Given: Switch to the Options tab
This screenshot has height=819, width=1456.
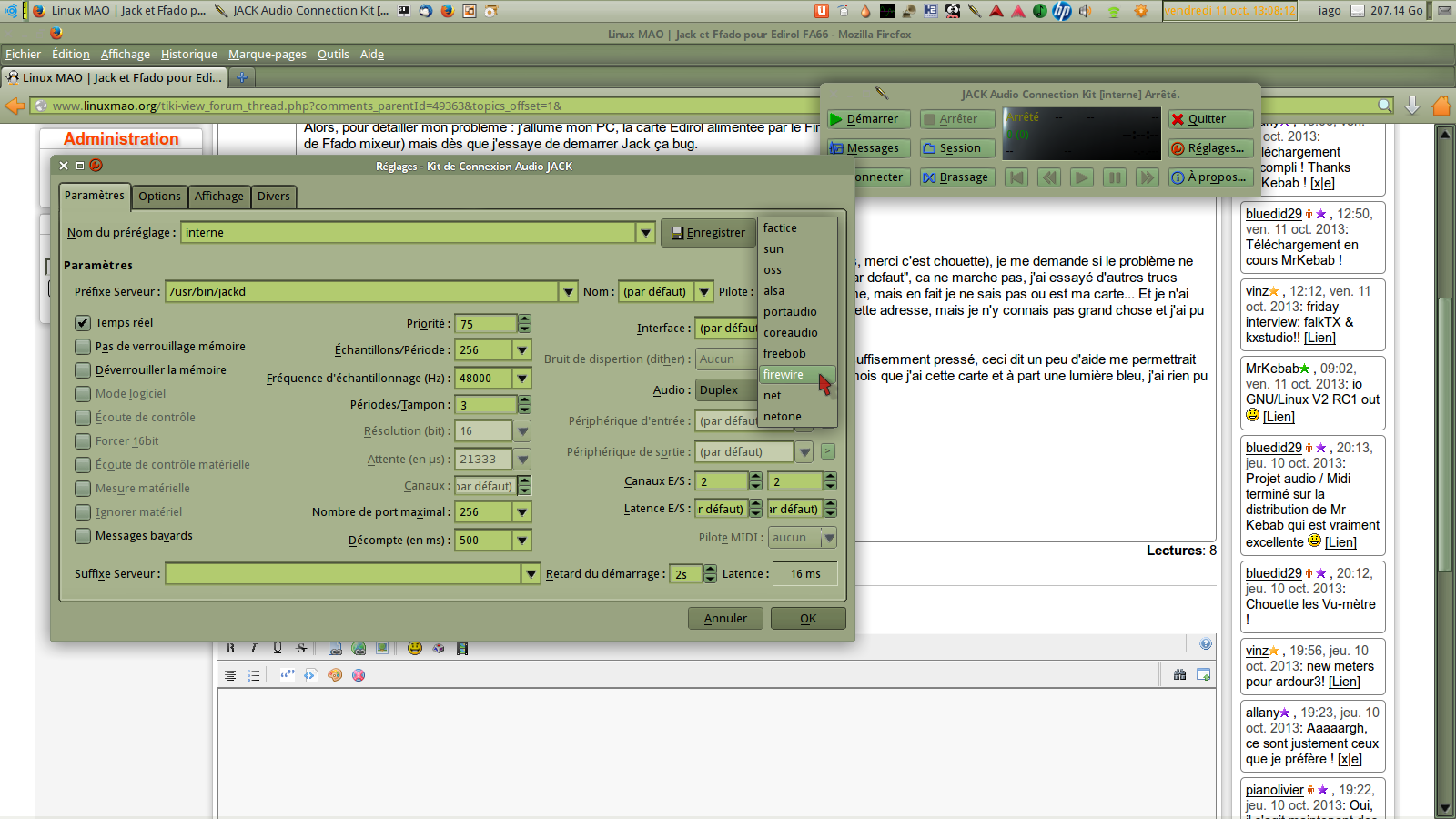Looking at the screenshot, I should click(160, 197).
